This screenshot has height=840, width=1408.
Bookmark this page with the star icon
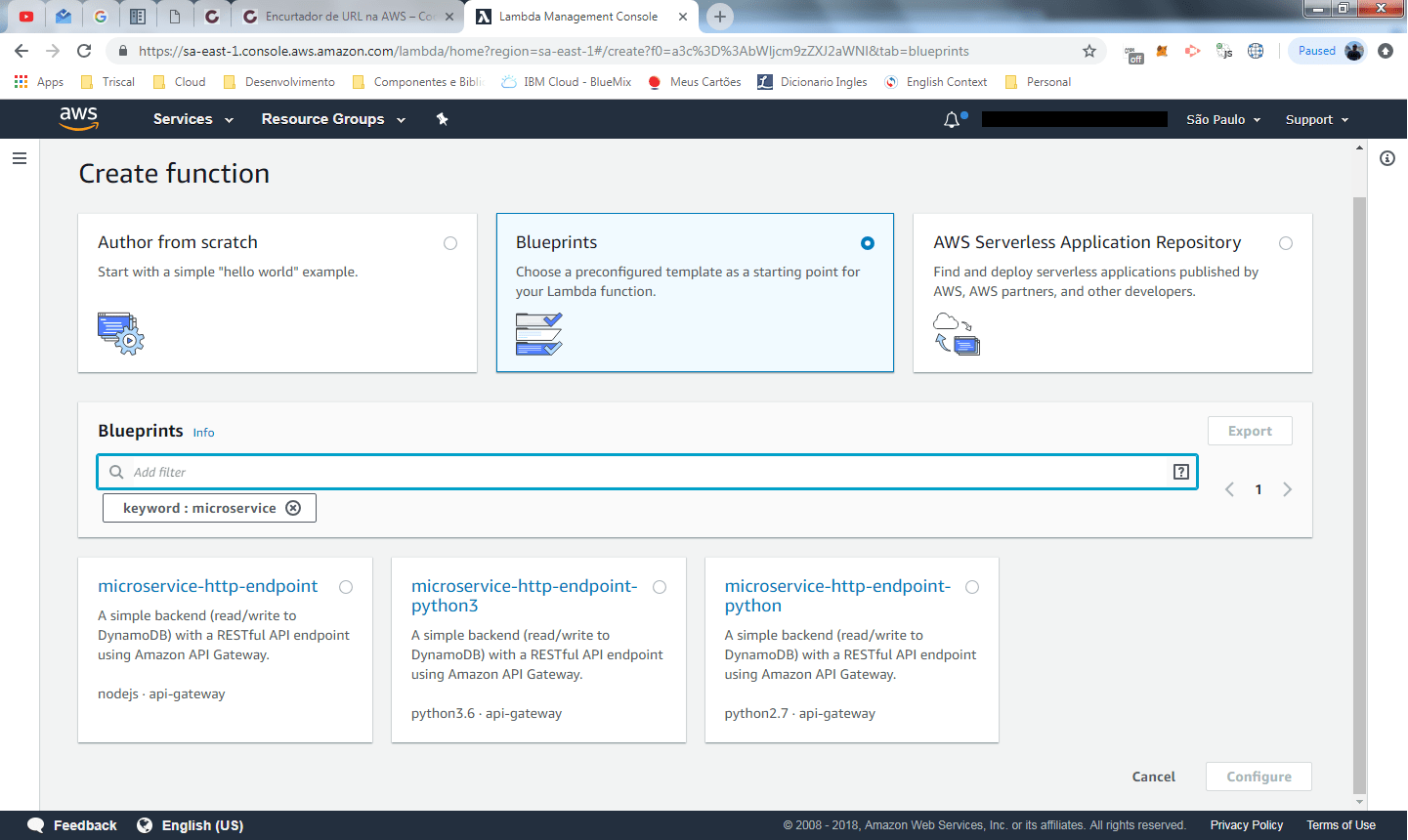[1089, 51]
